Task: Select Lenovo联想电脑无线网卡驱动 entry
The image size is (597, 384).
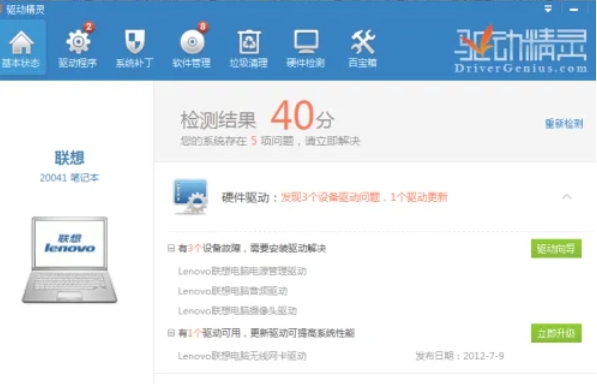Action: 242,356
